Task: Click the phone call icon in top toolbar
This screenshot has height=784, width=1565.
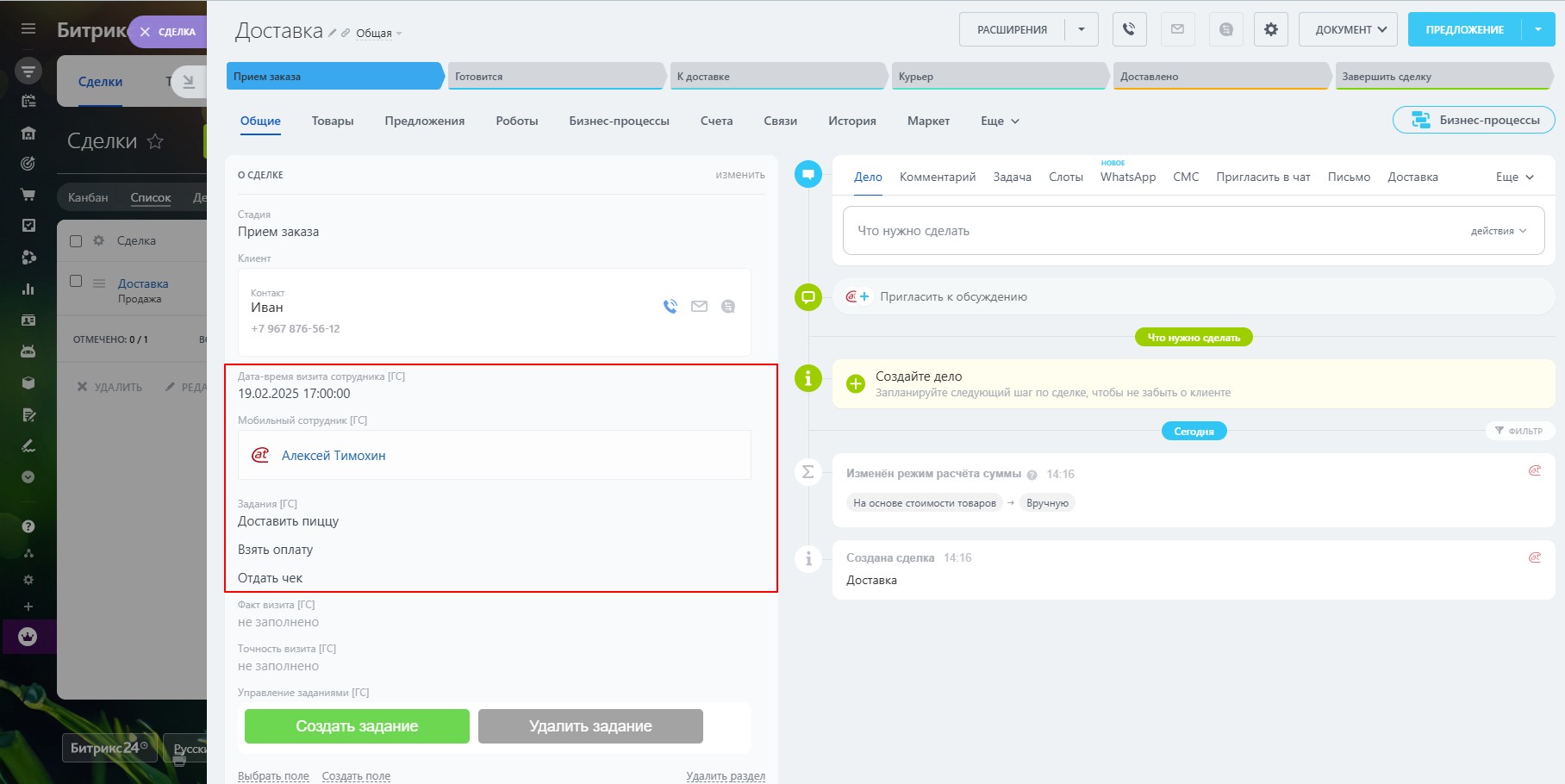Action: tap(1129, 29)
